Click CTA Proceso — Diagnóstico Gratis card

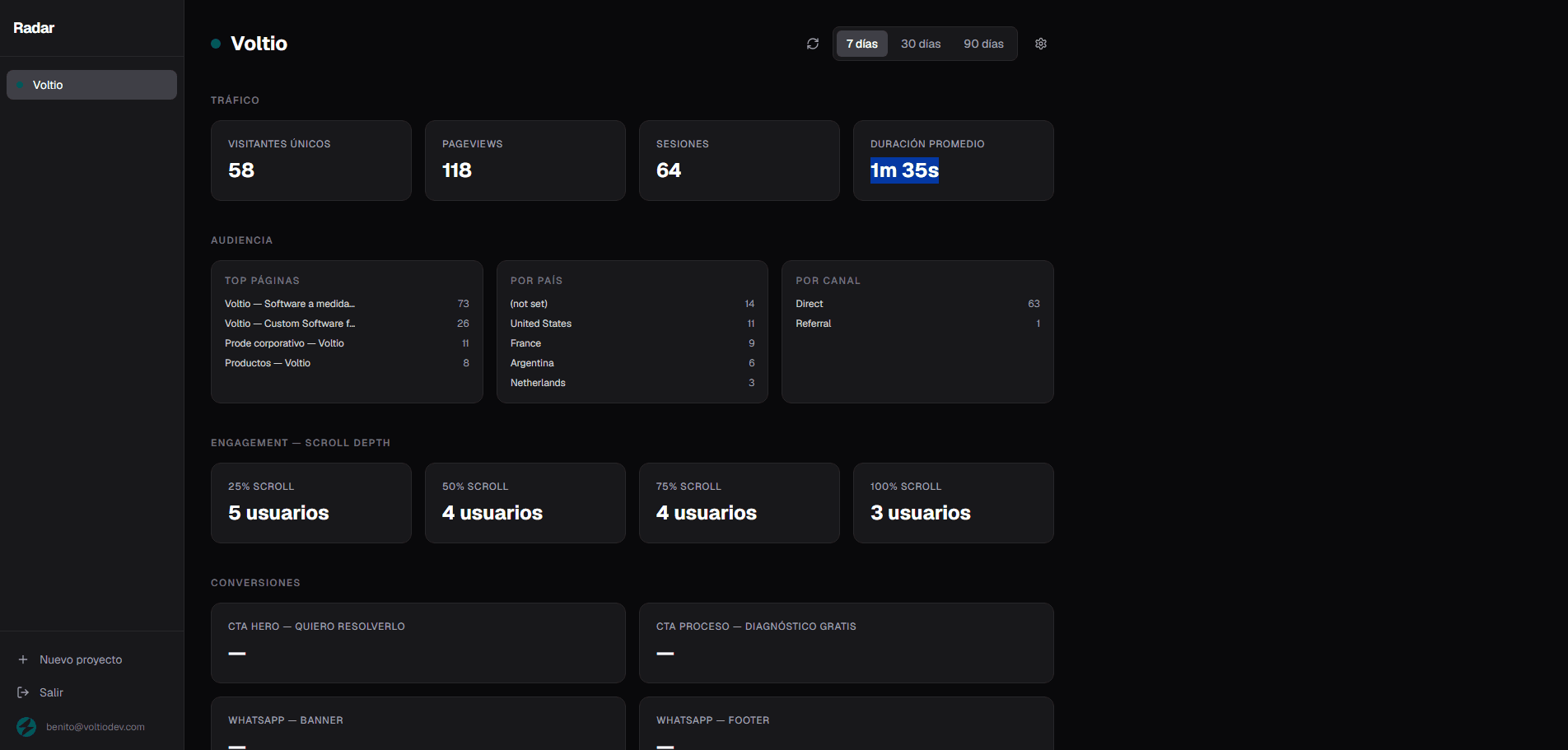847,643
